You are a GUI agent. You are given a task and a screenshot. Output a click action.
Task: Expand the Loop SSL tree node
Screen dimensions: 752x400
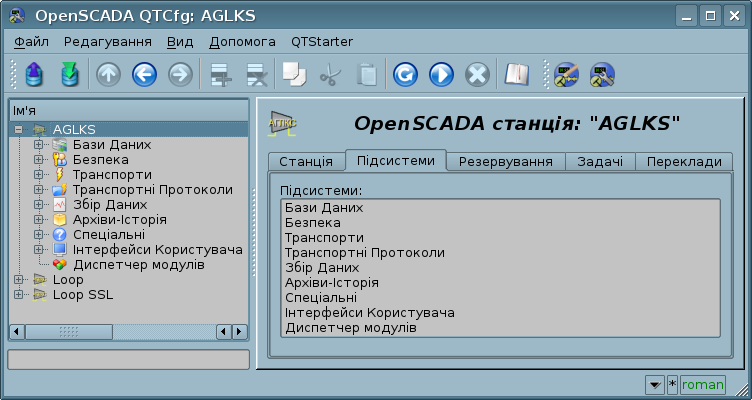click(19, 295)
